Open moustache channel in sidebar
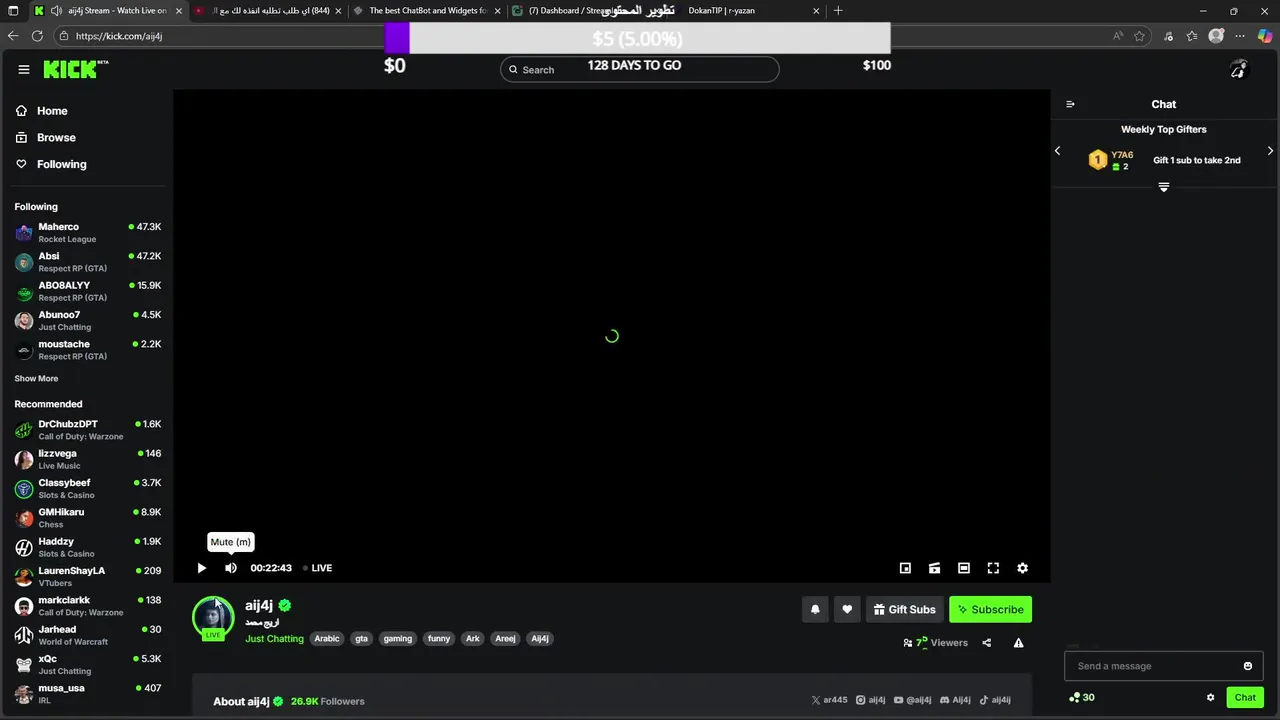1280x720 pixels. pyautogui.click(x=88, y=350)
